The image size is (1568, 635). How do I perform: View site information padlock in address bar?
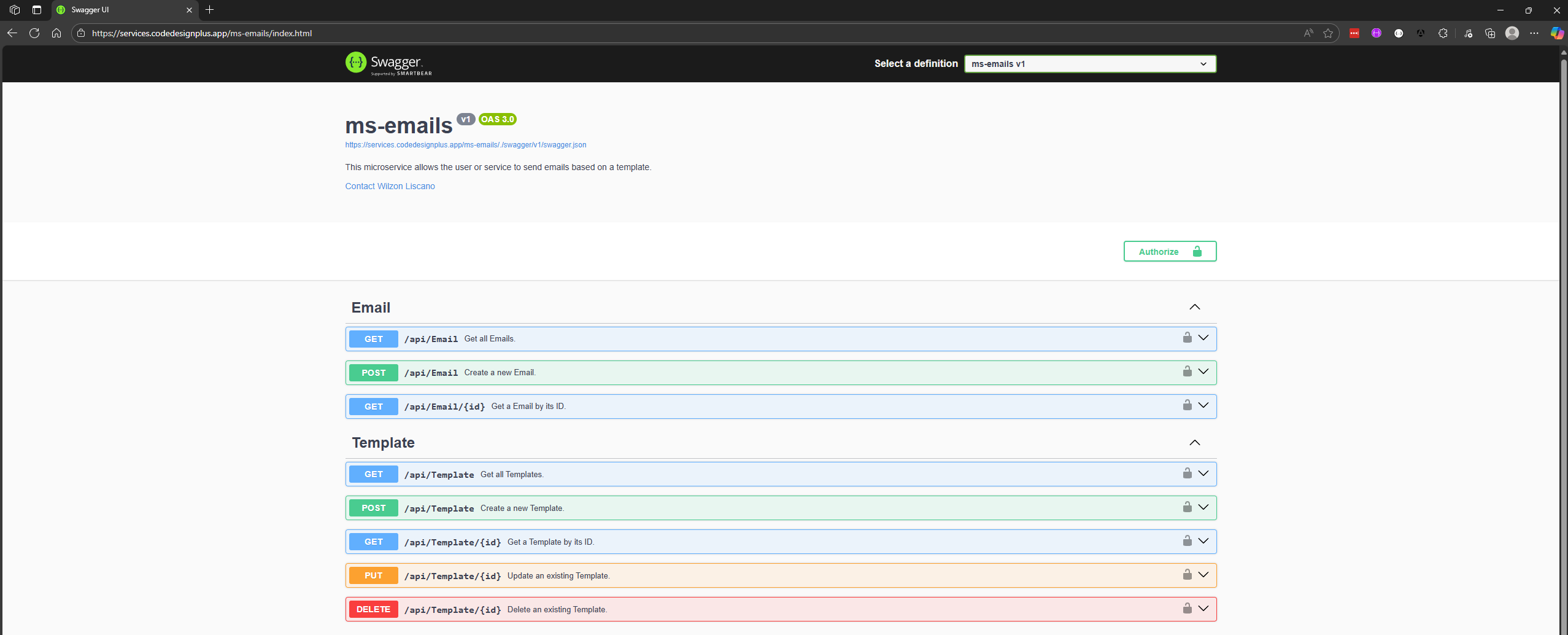(81, 33)
